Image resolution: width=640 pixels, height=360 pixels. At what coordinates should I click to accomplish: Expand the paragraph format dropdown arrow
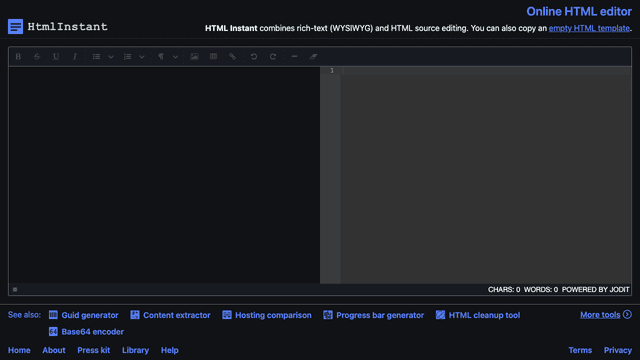coord(175,57)
